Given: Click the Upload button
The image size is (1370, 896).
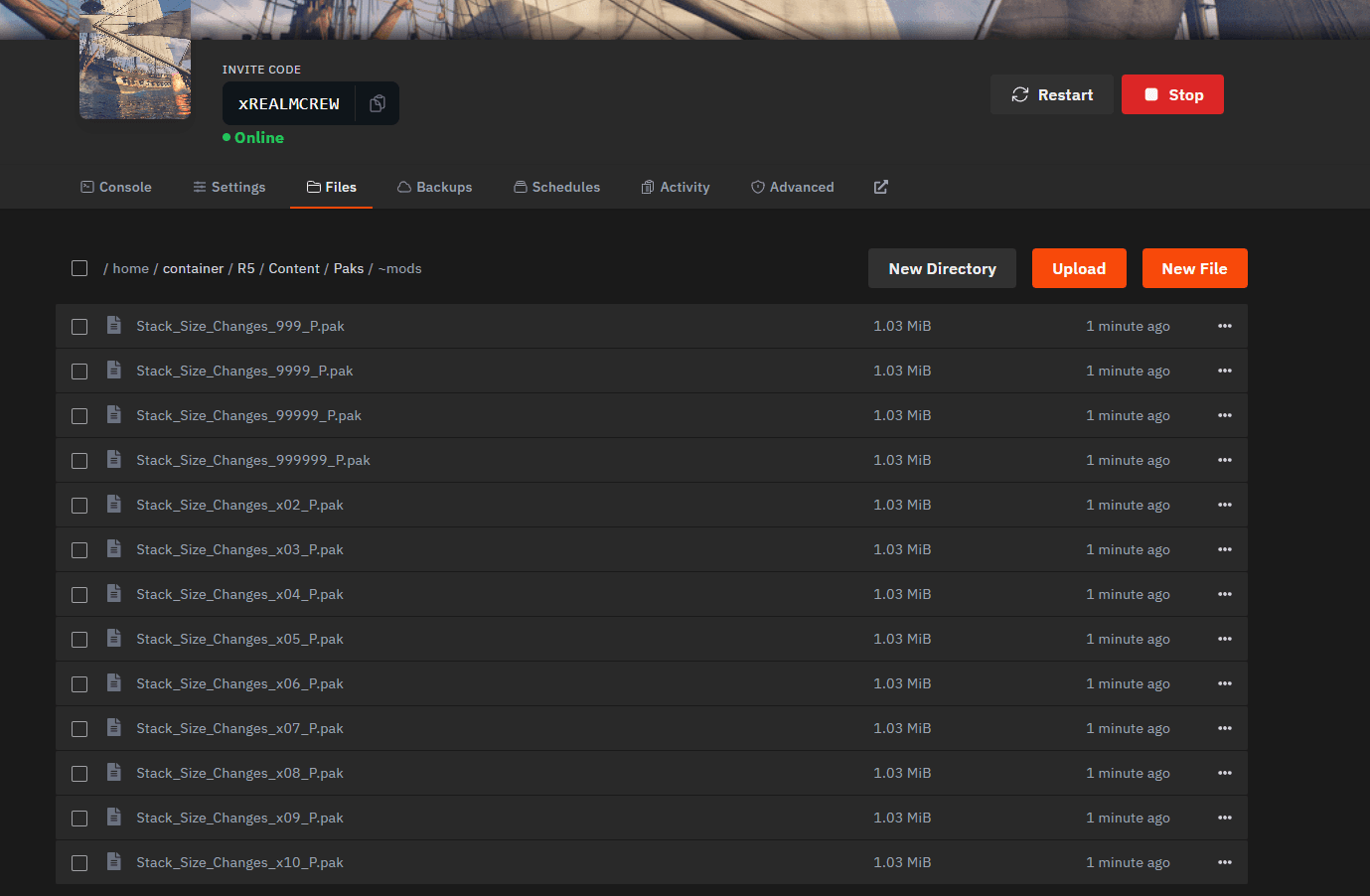Looking at the screenshot, I should pyautogui.click(x=1078, y=268).
